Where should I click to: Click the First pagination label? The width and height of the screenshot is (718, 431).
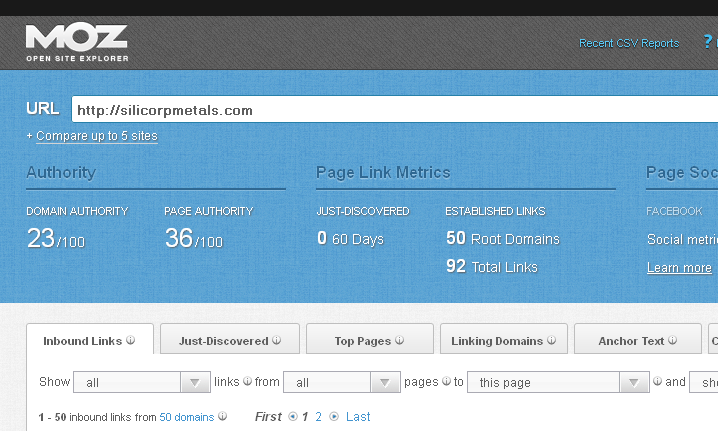[268, 417]
